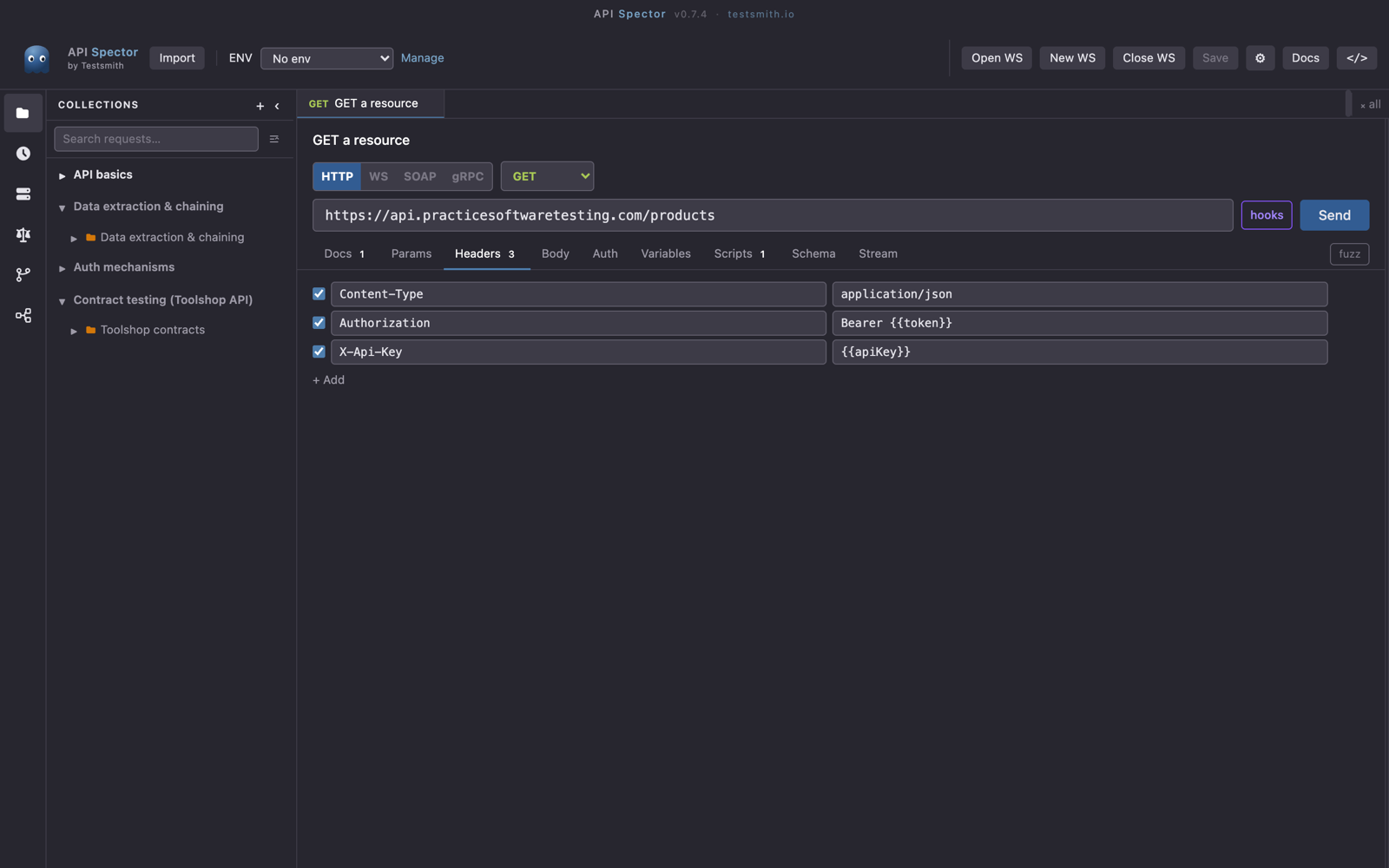Switch protocol to gRPC
Screen dimensions: 1389x868
pyautogui.click(x=468, y=176)
